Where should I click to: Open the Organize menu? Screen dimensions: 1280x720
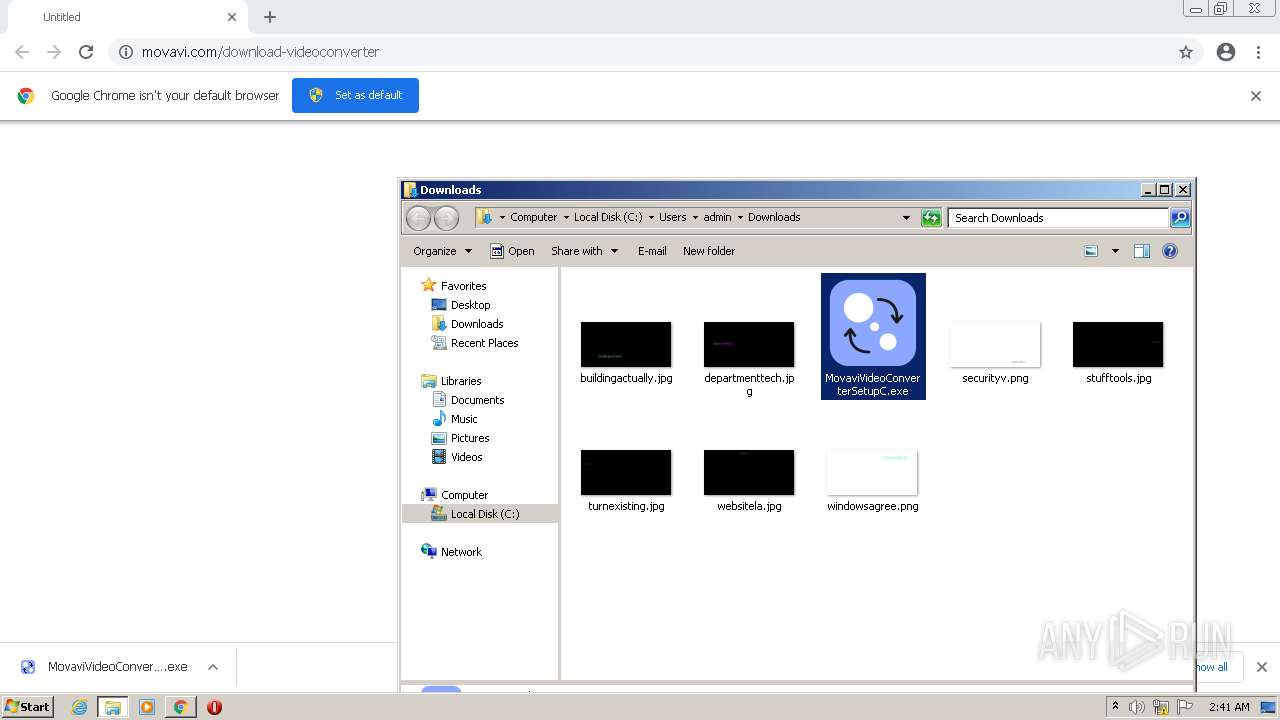(442, 251)
